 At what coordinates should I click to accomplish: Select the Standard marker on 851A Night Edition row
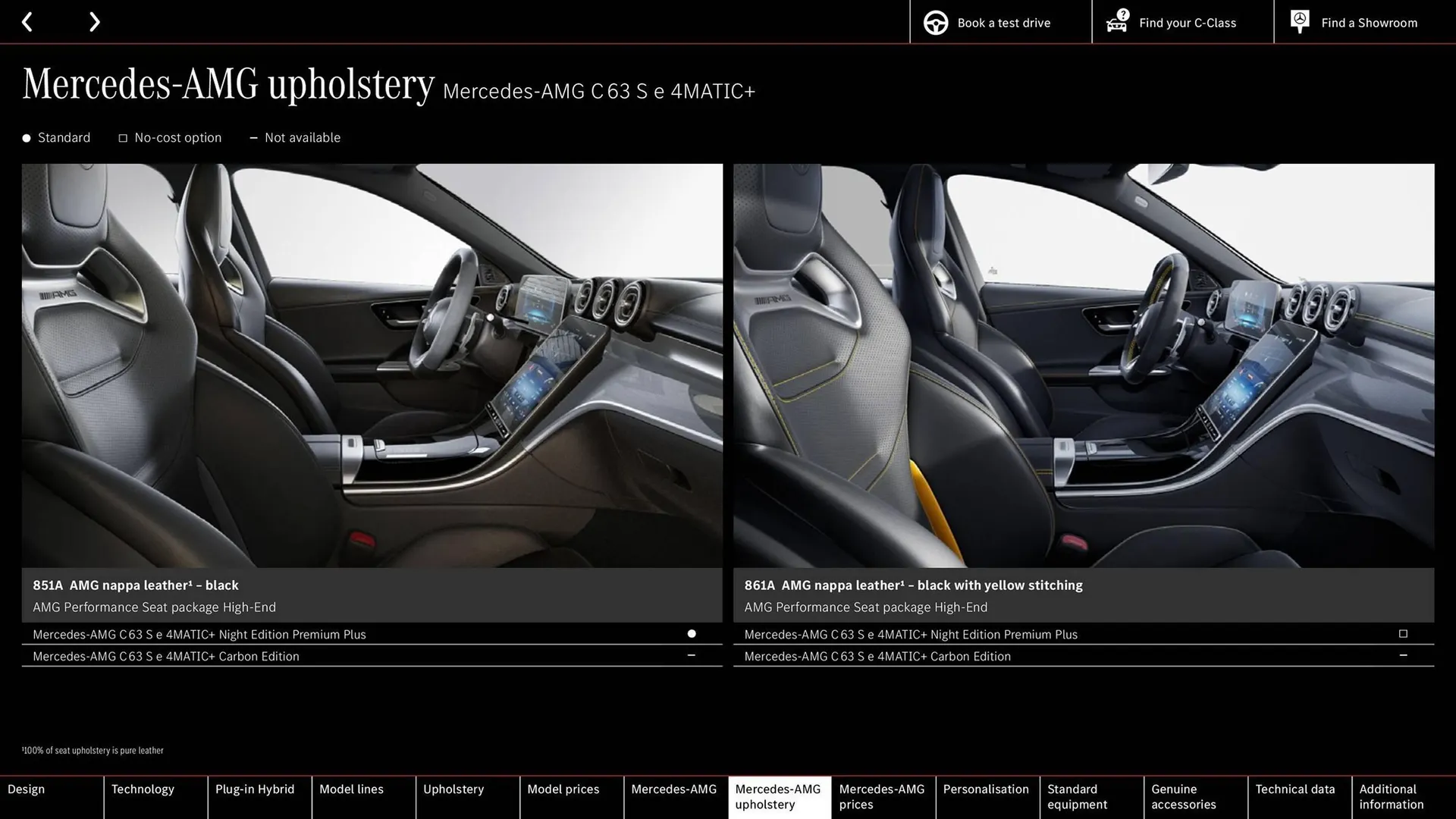pos(691,634)
